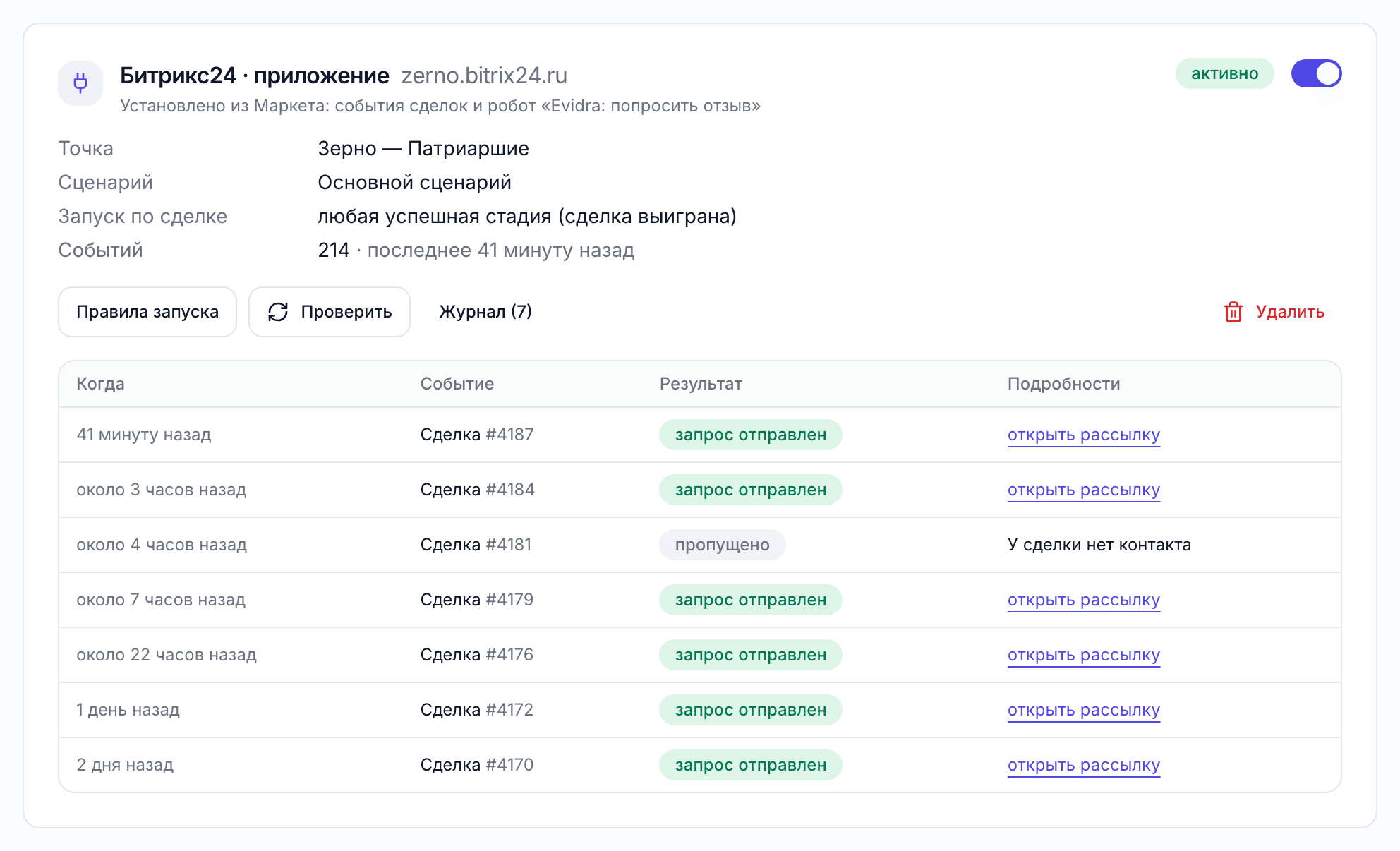1400x851 pixels.
Task: Click Зерно — Патриаршие point value
Action: pyautogui.click(x=423, y=149)
